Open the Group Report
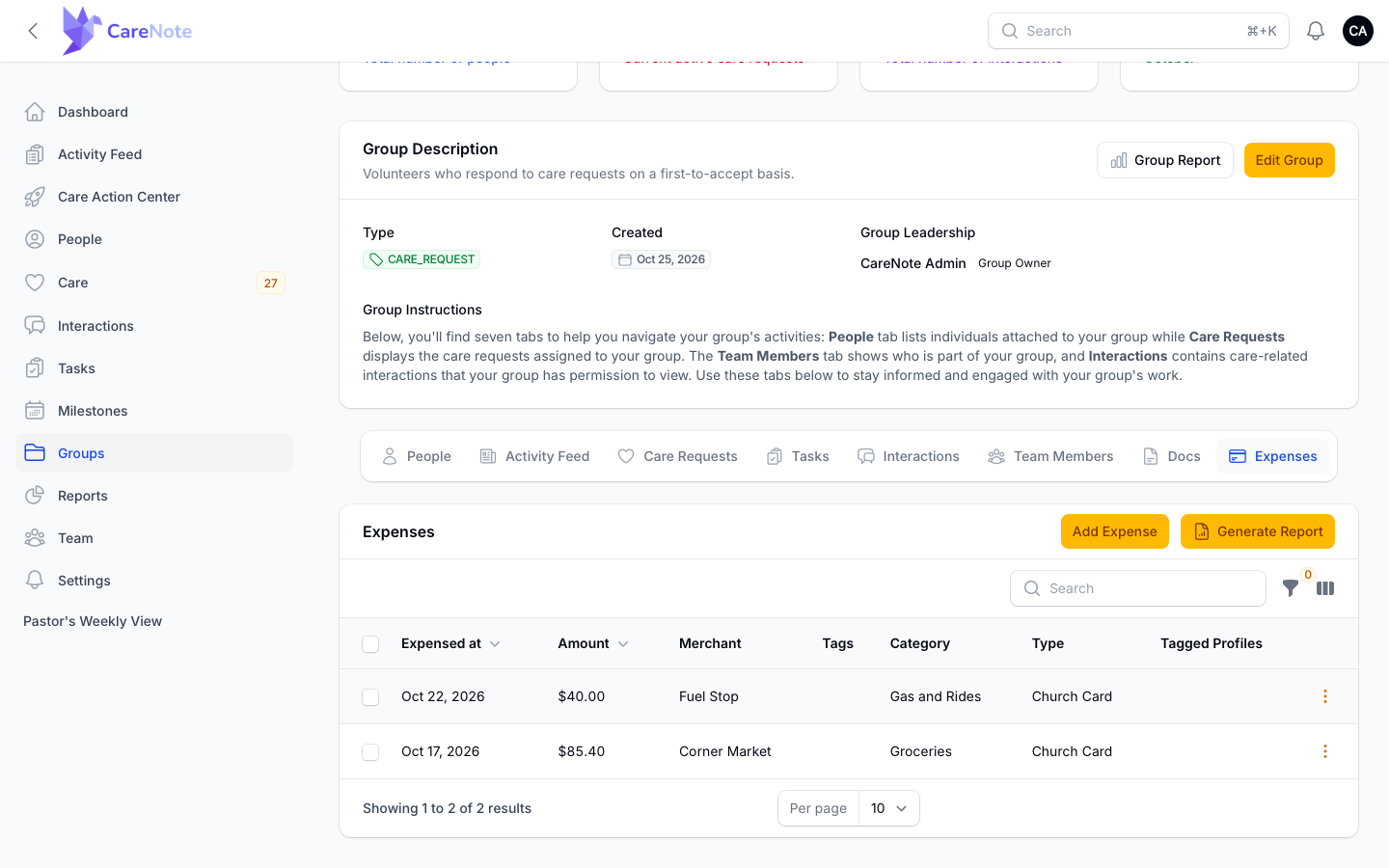Viewport: 1389px width, 868px height. [1165, 160]
